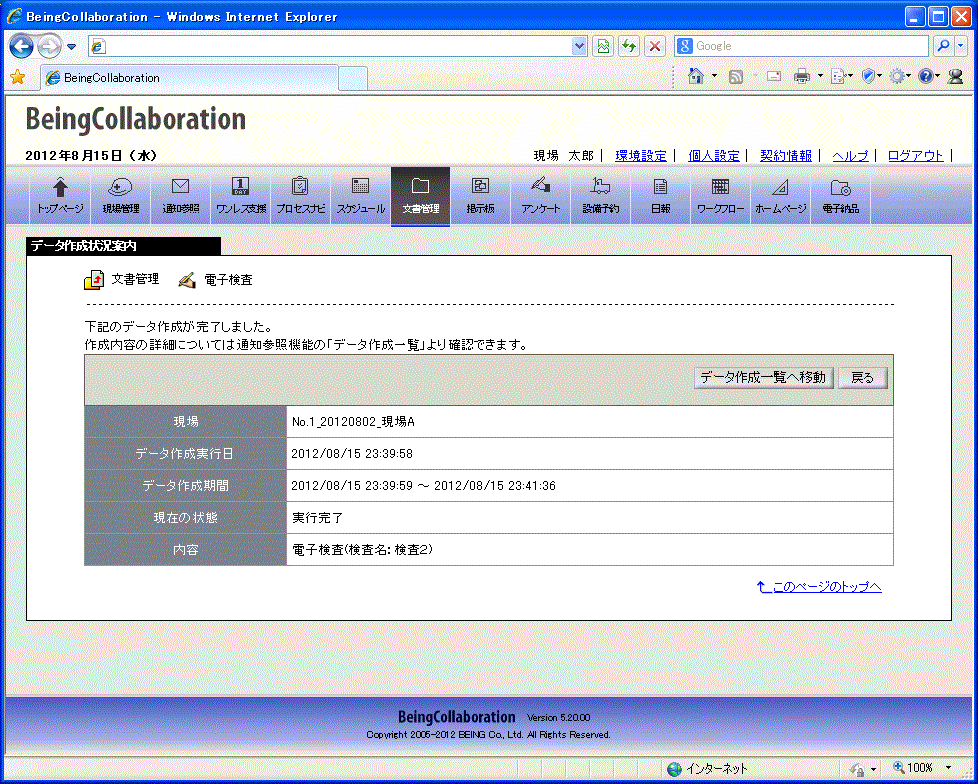The image size is (978, 784).
Task: Go back with browser Back arrow
Action: pyautogui.click(x=21, y=46)
